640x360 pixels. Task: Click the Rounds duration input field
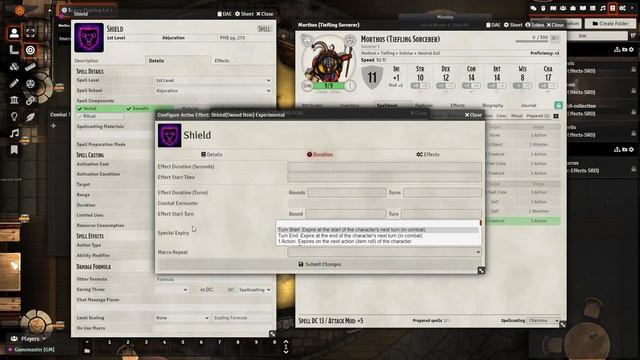[347, 193]
